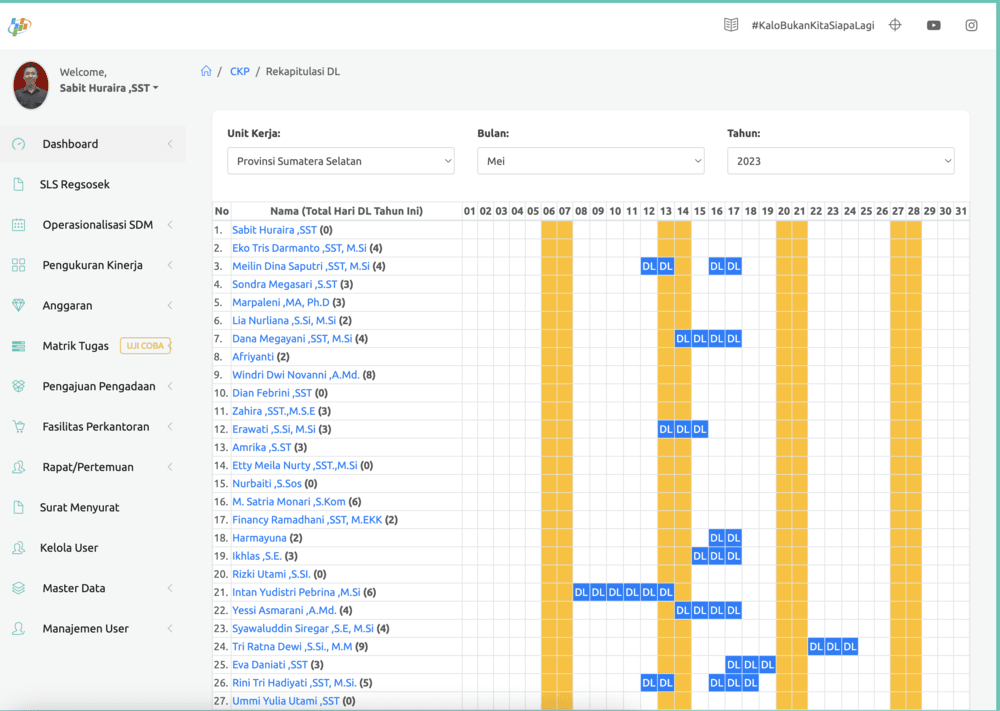Click the home icon in breadcrumb
Screen dimensions: 1000x711
pos(206,71)
